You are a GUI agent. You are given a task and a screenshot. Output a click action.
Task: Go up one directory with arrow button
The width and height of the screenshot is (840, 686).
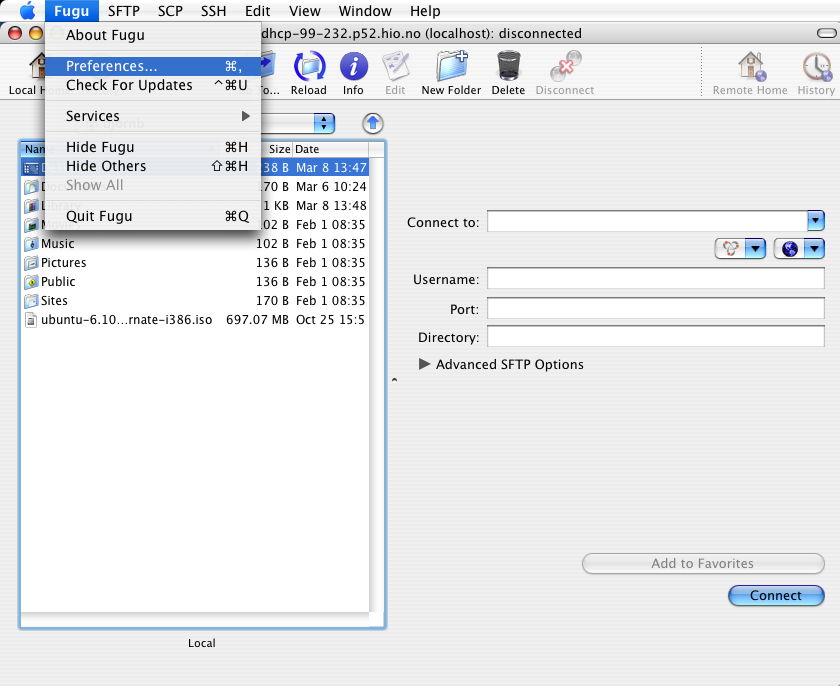[373, 124]
